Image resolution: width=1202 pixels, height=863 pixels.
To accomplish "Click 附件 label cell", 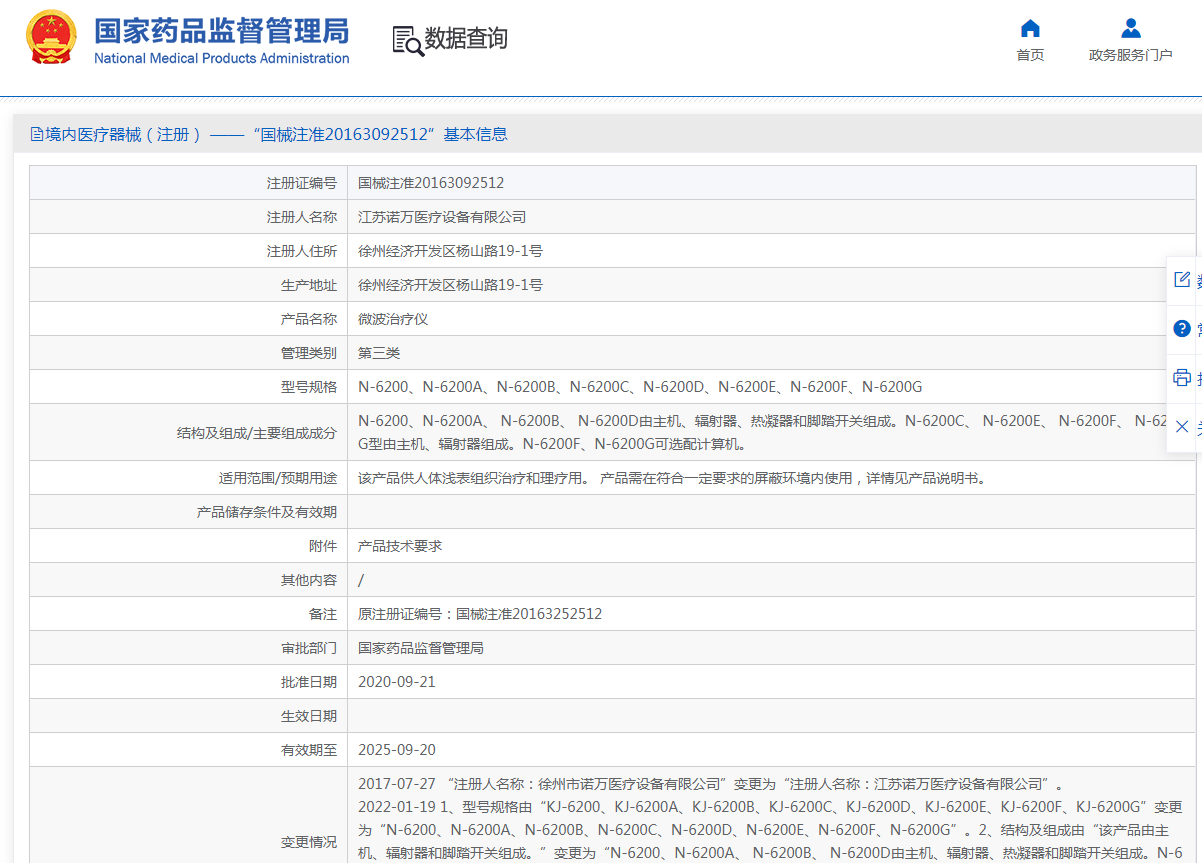I will 188,546.
